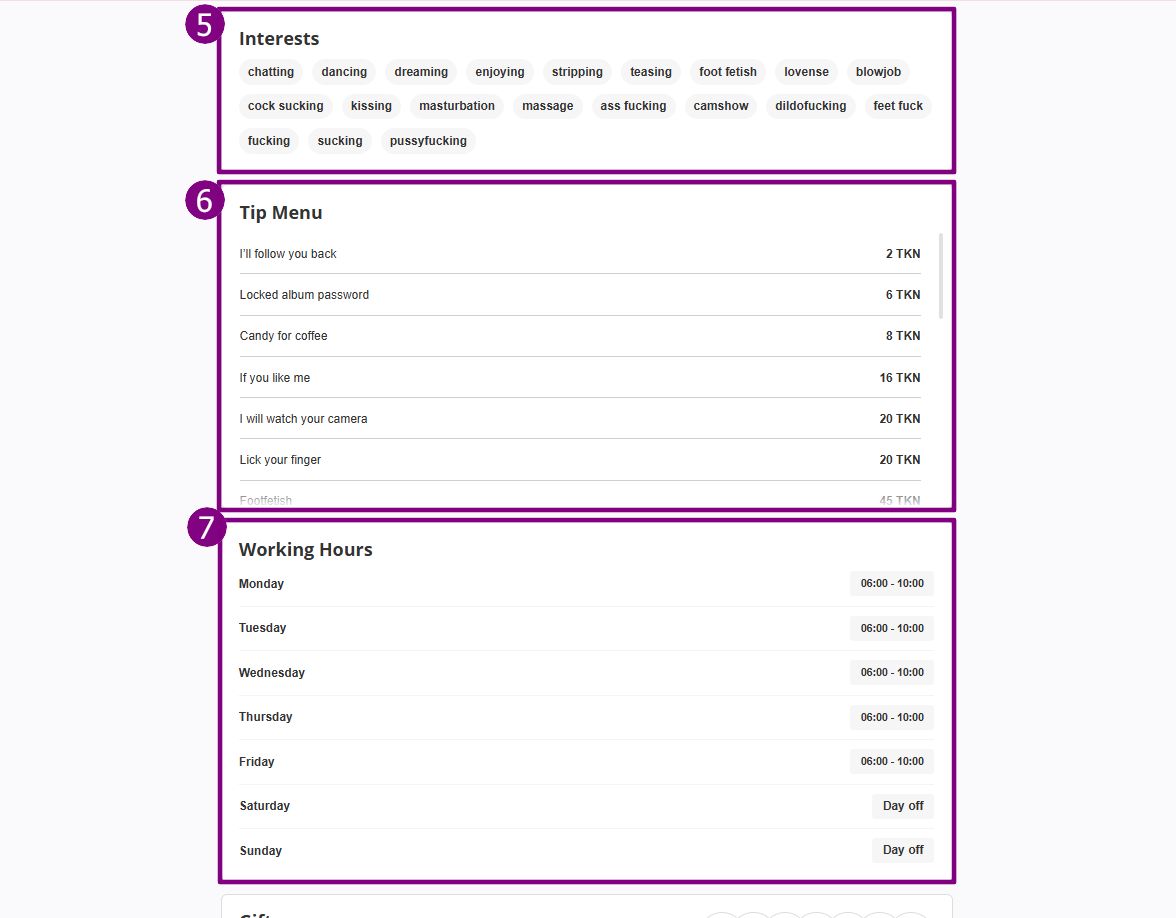Open the "camshow" interest tag

coord(721,106)
